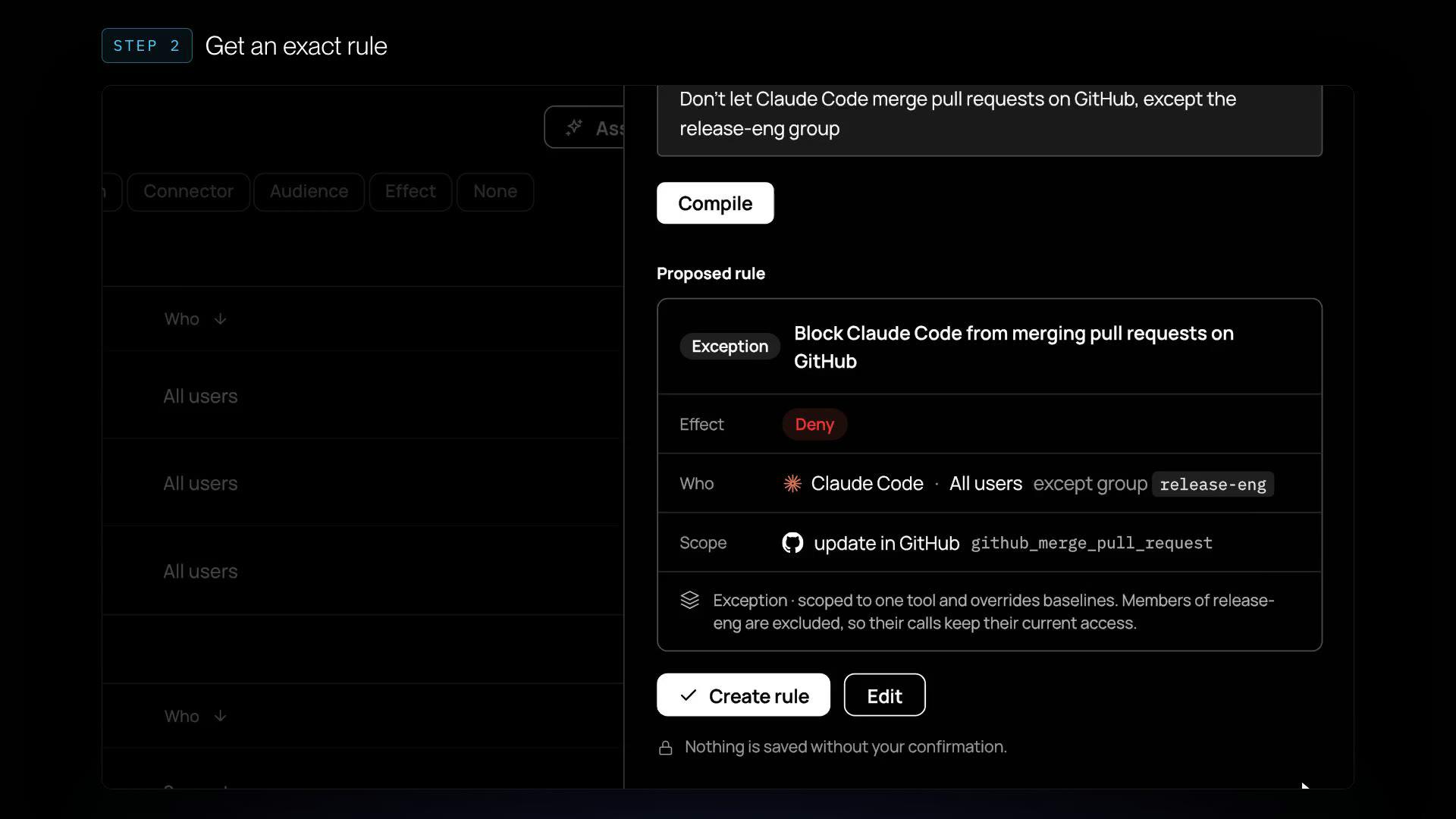Open the Edit button for proposed rule

tap(884, 695)
